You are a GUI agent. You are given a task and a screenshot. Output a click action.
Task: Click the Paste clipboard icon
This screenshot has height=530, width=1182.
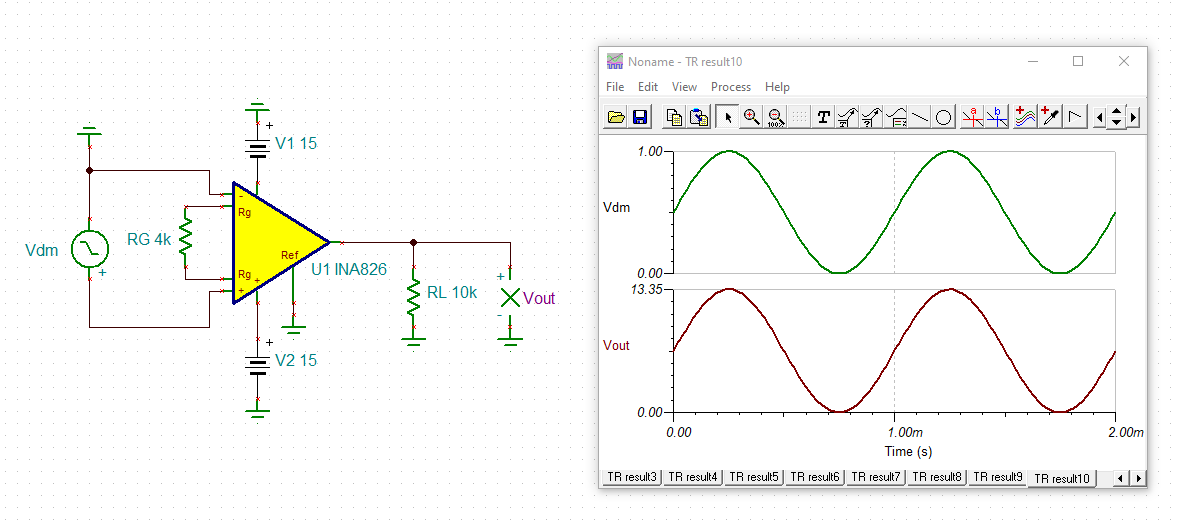click(x=698, y=117)
